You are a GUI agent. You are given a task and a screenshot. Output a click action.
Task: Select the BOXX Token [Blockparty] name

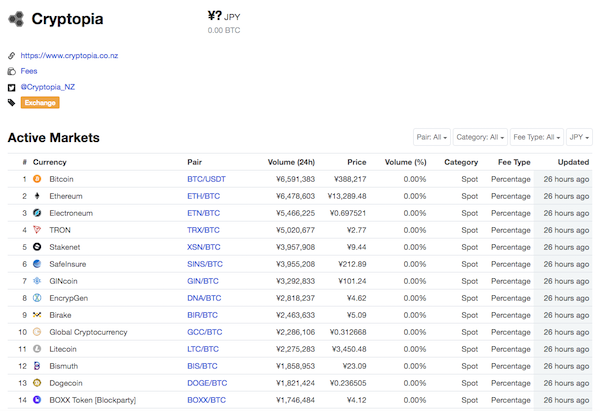pos(93,400)
